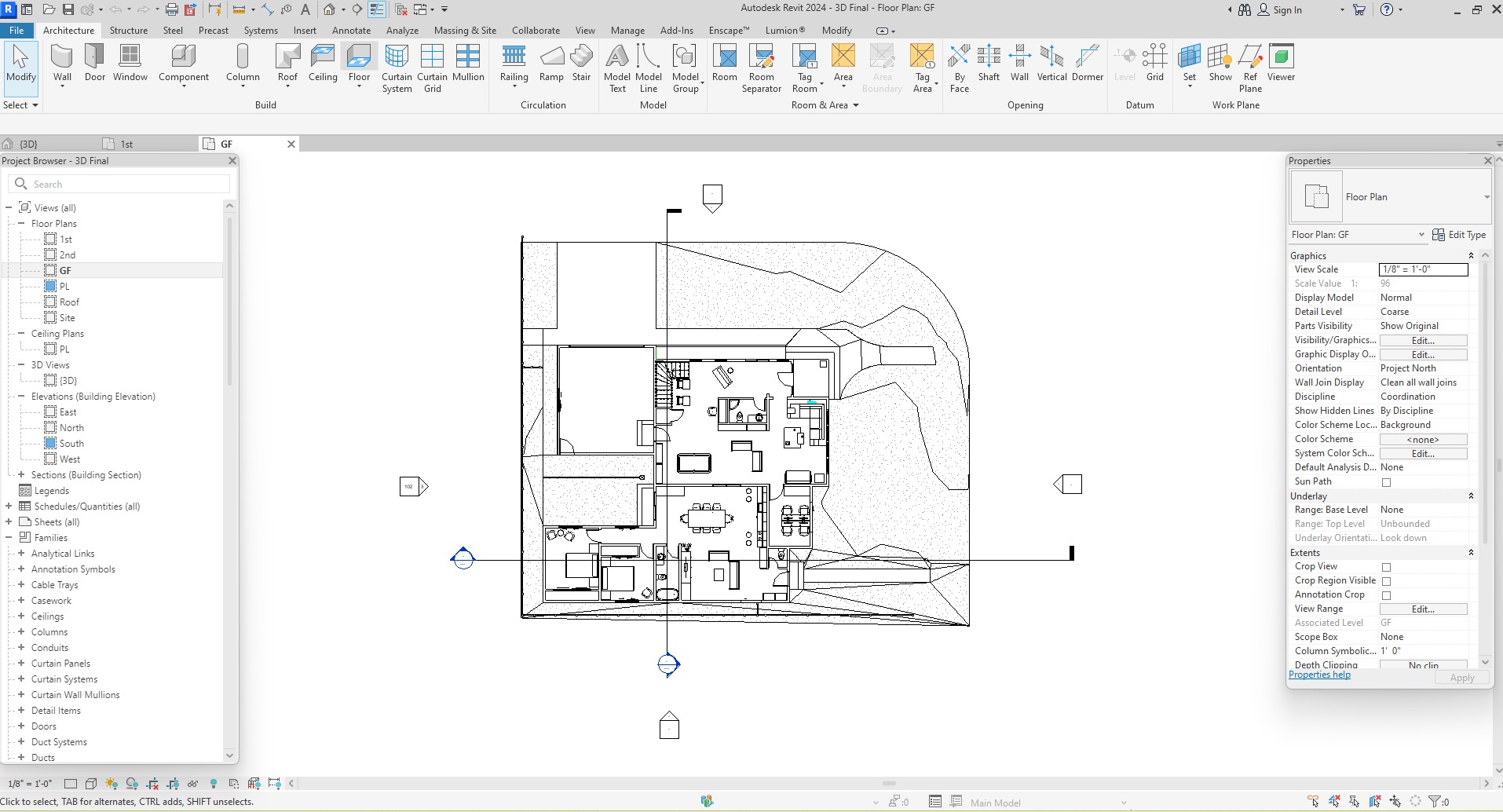Open the File menu tab
The height and width of the screenshot is (812, 1503).
pyautogui.click(x=16, y=31)
